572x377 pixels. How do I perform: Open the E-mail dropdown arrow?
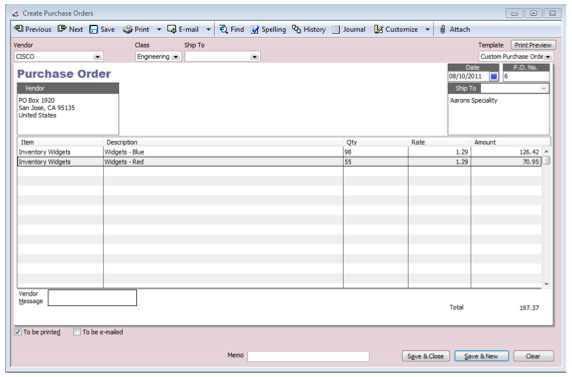click(209, 29)
